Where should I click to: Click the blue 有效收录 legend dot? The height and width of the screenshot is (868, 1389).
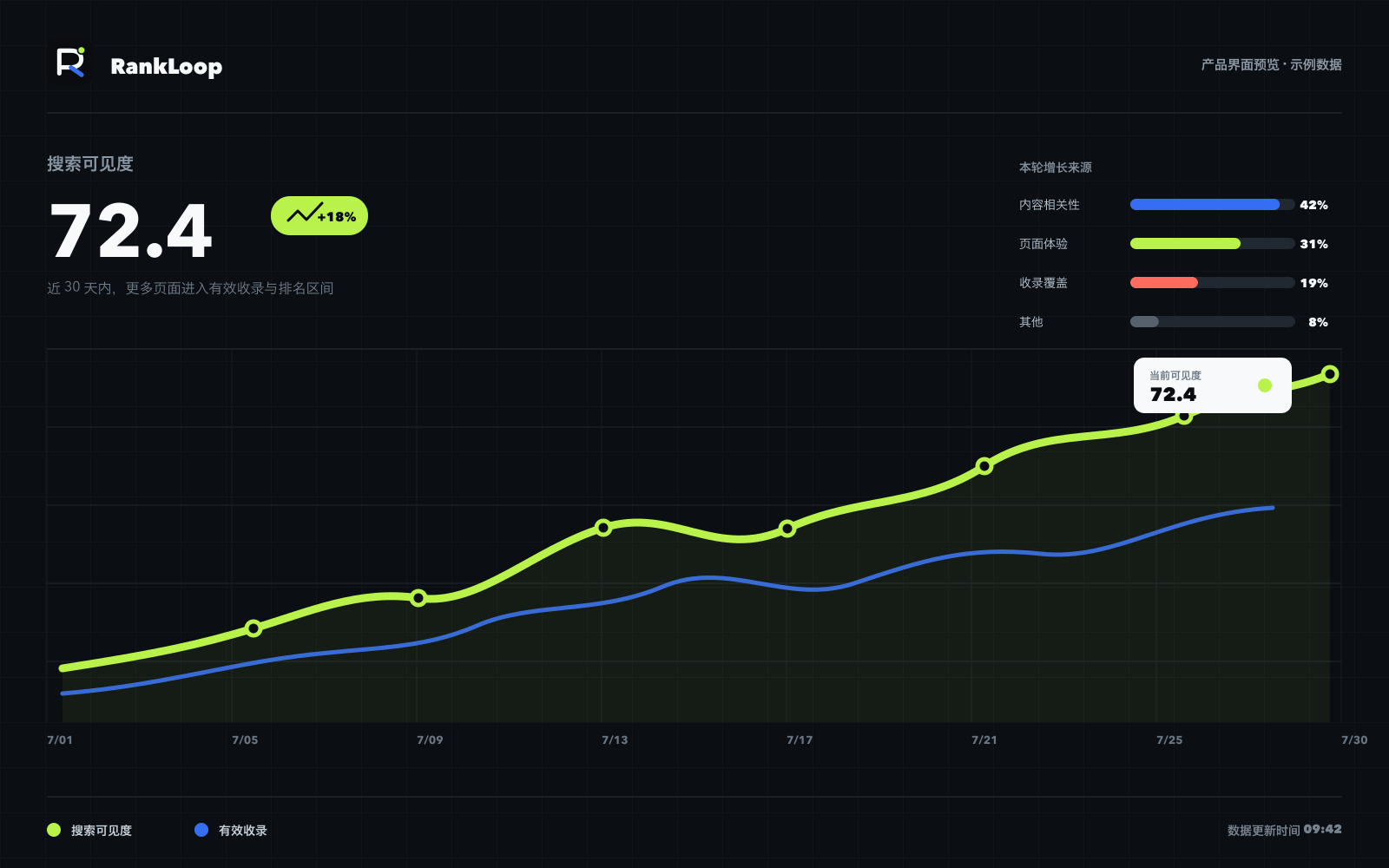pos(201,830)
